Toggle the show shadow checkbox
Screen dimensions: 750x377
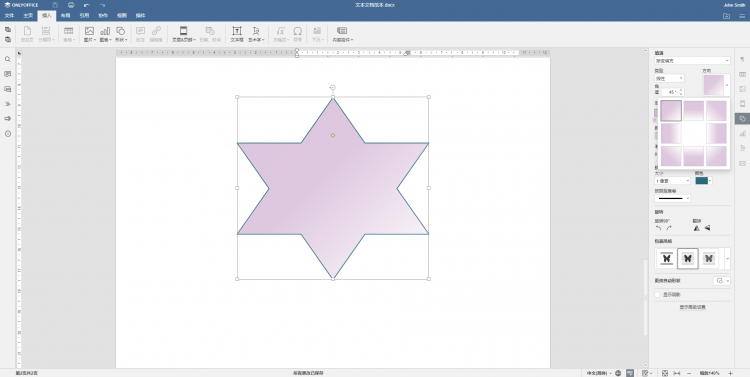point(658,295)
